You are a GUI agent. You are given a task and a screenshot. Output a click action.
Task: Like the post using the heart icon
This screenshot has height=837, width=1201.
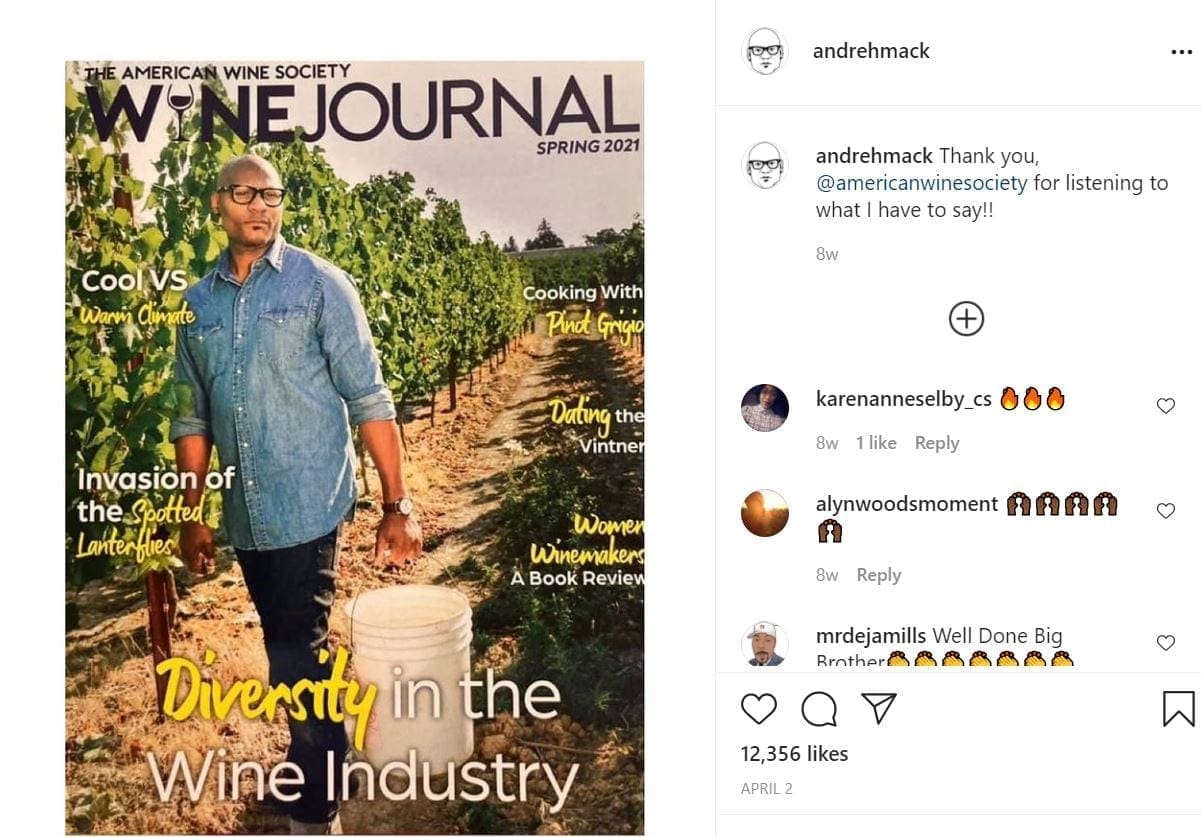pyautogui.click(x=760, y=708)
